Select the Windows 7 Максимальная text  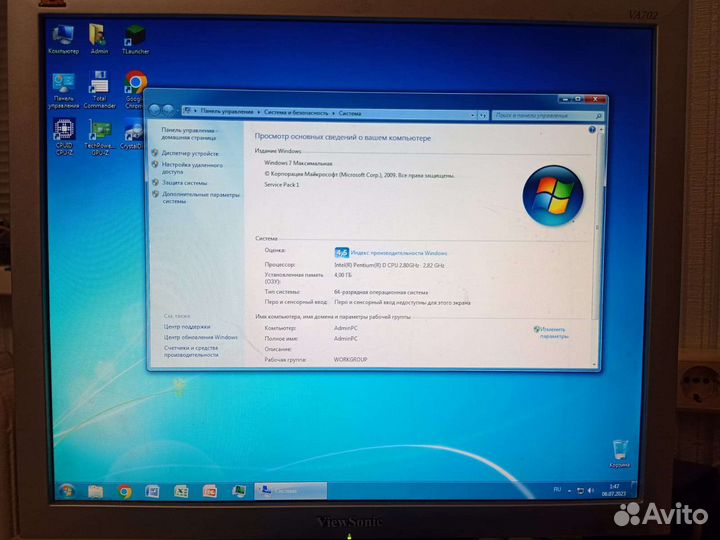[x=298, y=163]
